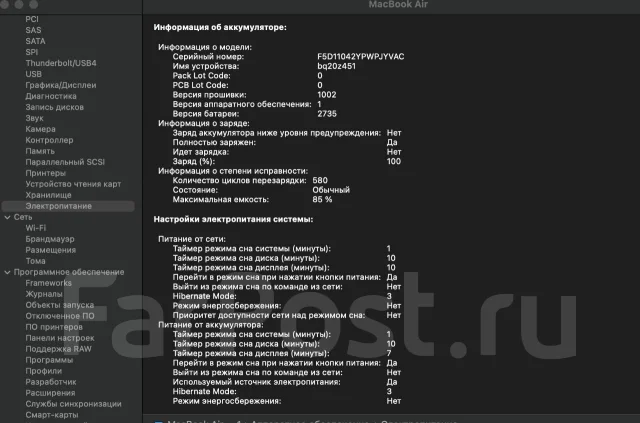Select Программы in the sidebar
This screenshot has height=423, width=640.
click(x=49, y=361)
